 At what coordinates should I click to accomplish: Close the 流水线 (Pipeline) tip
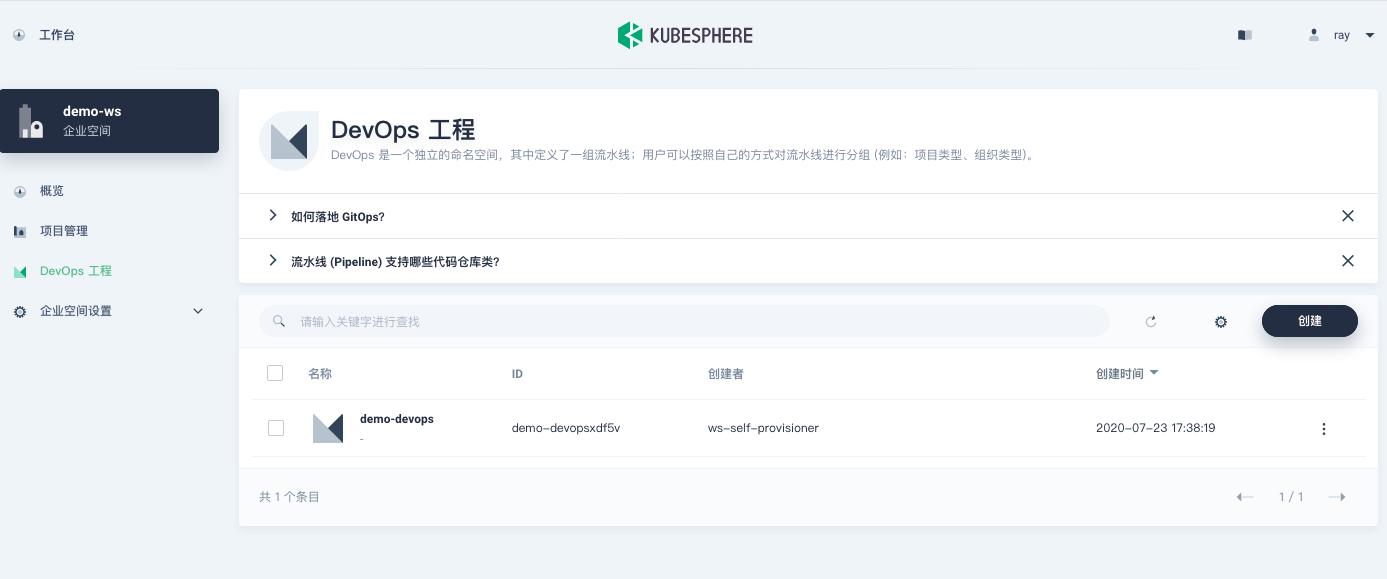click(1348, 261)
